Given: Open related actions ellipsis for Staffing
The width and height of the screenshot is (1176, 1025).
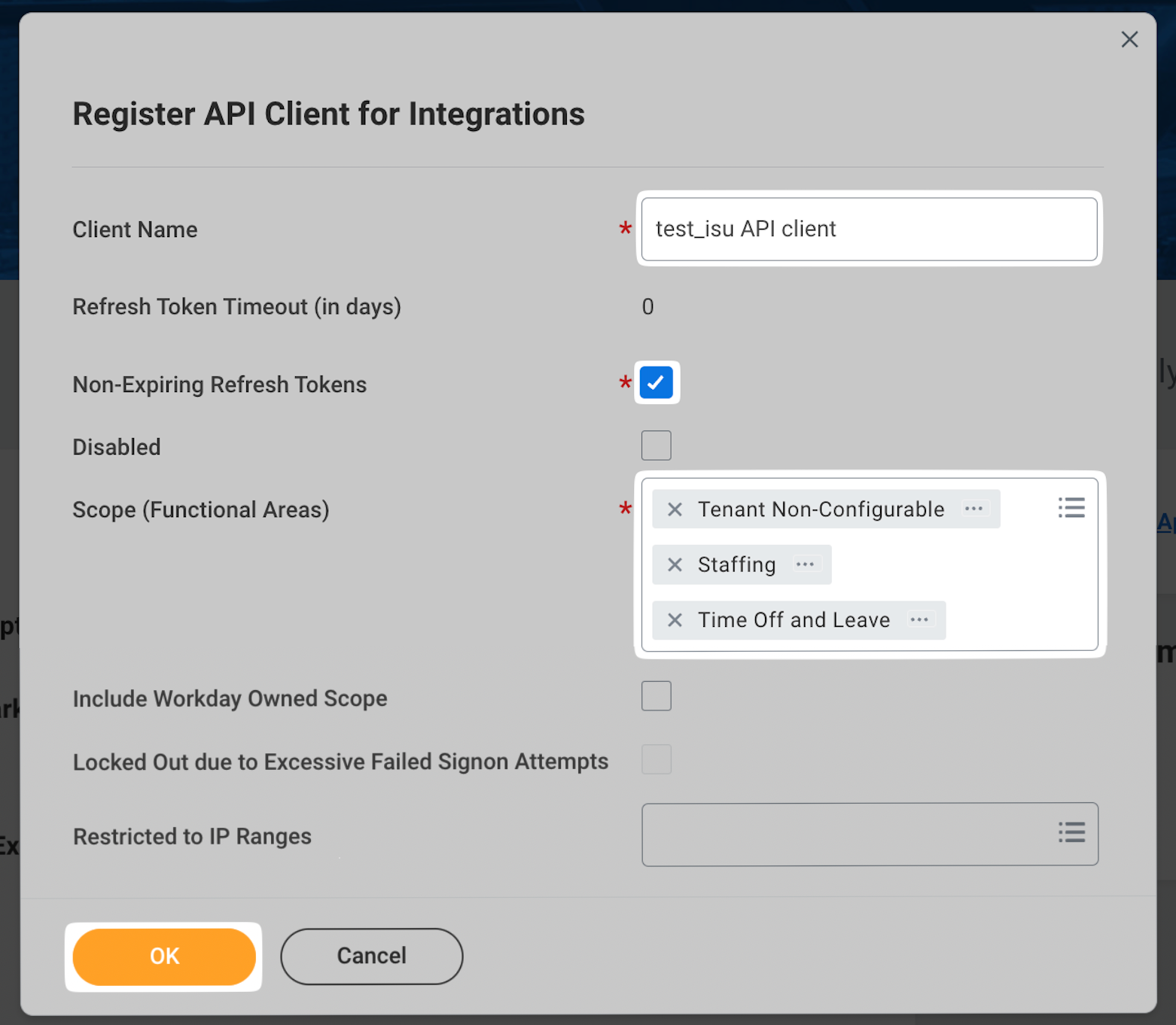Looking at the screenshot, I should tap(805, 564).
